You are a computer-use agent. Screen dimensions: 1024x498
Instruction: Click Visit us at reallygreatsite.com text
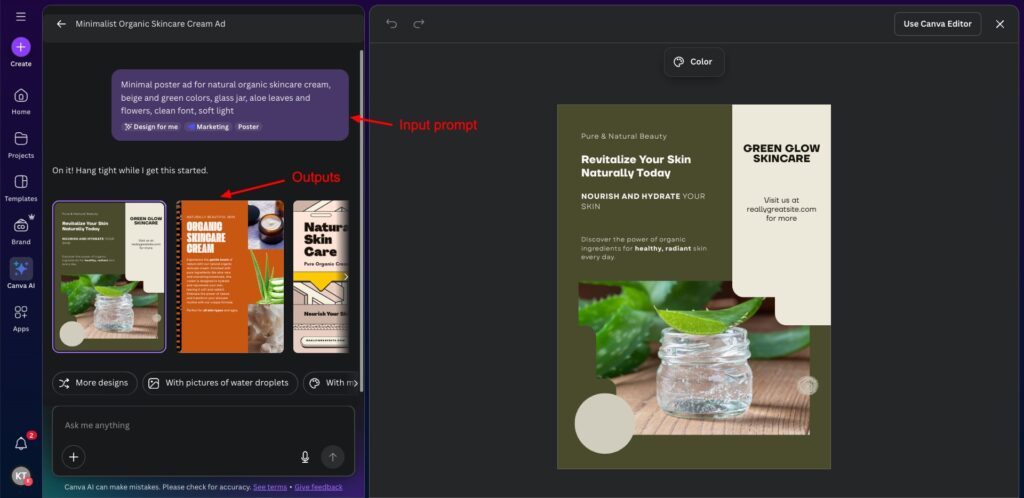[781, 210]
